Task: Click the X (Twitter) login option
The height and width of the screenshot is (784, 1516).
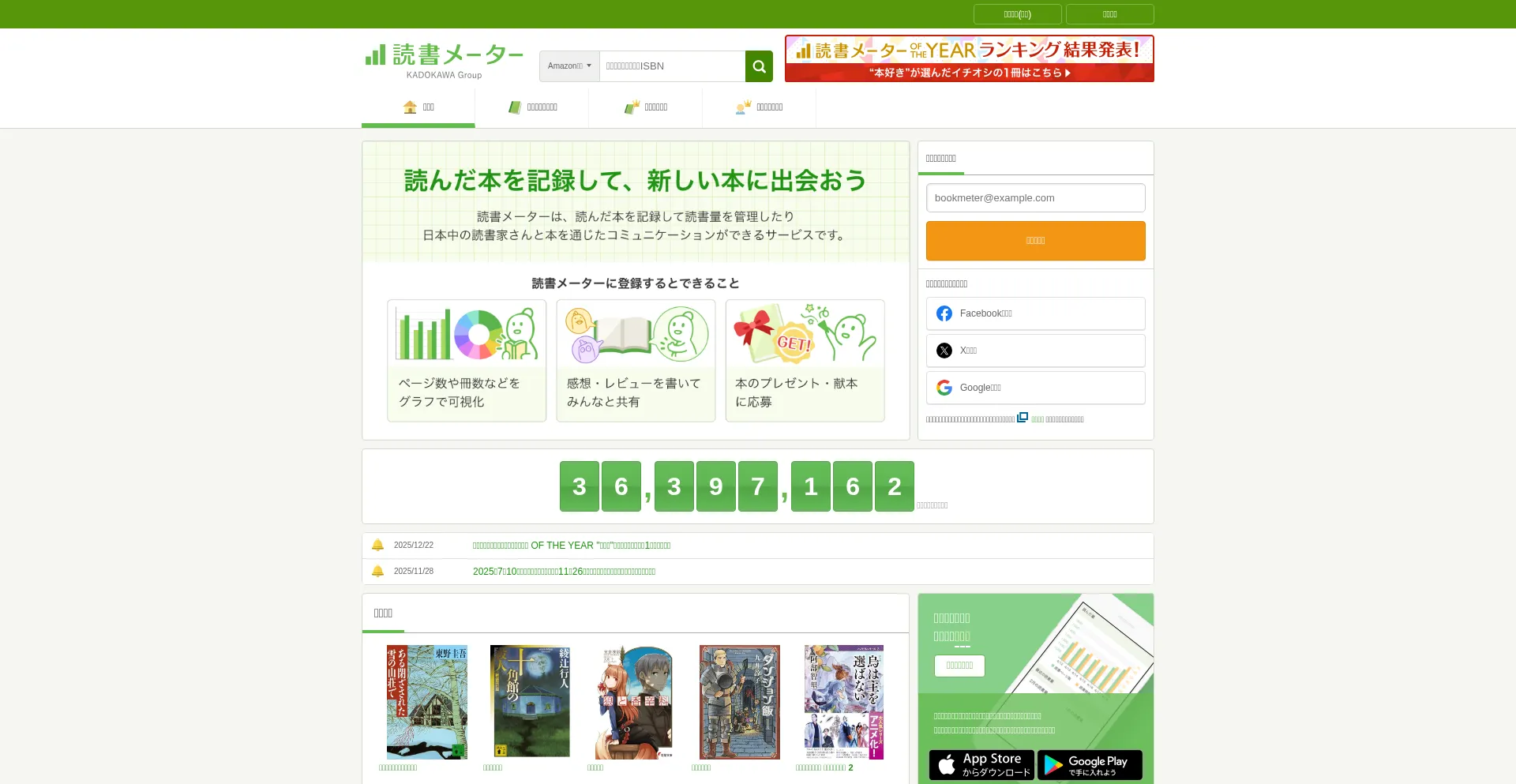Action: 1035,350
